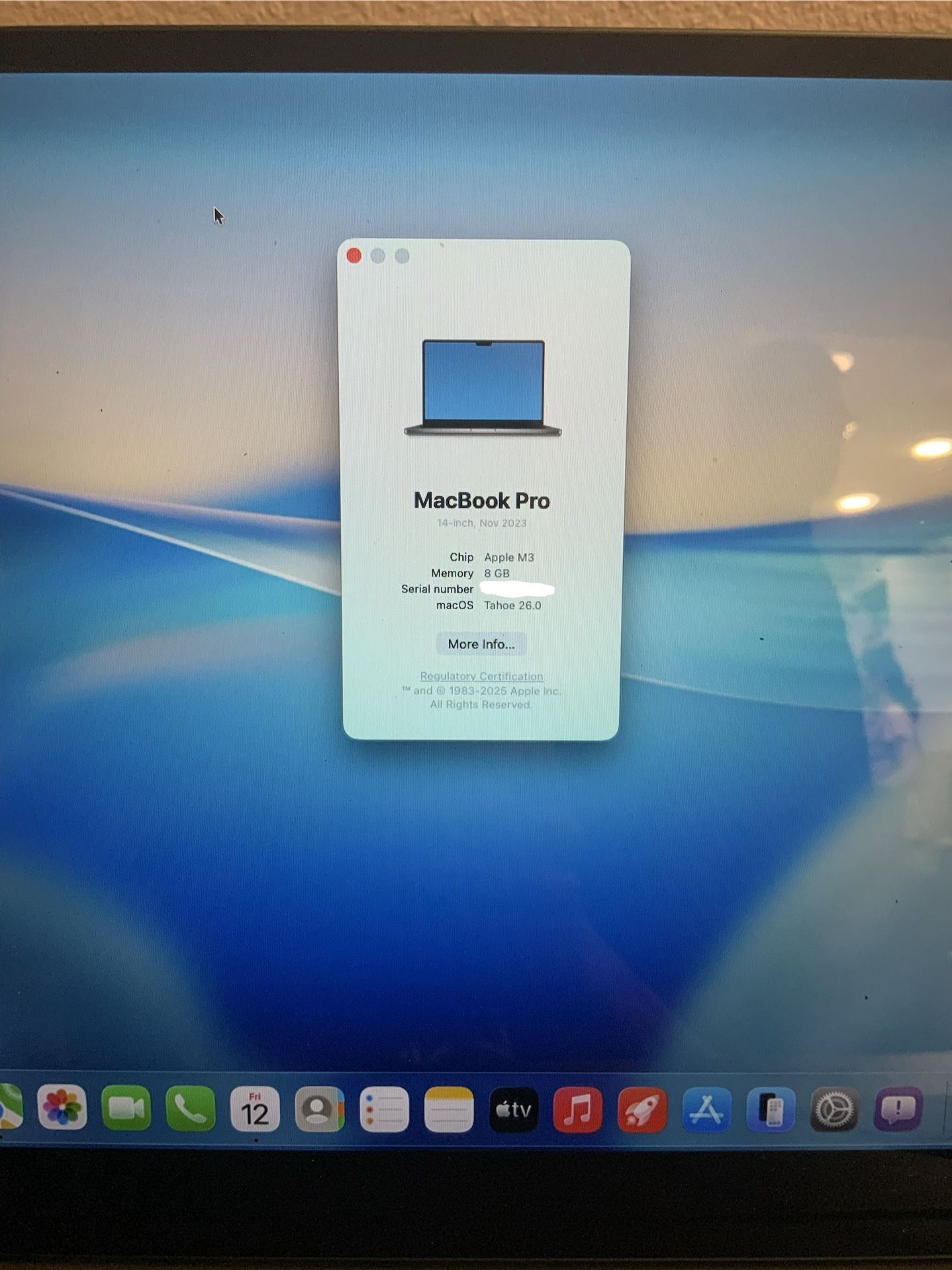Open Contacts from the Dock
The height and width of the screenshot is (1270, 952).
point(319,1109)
